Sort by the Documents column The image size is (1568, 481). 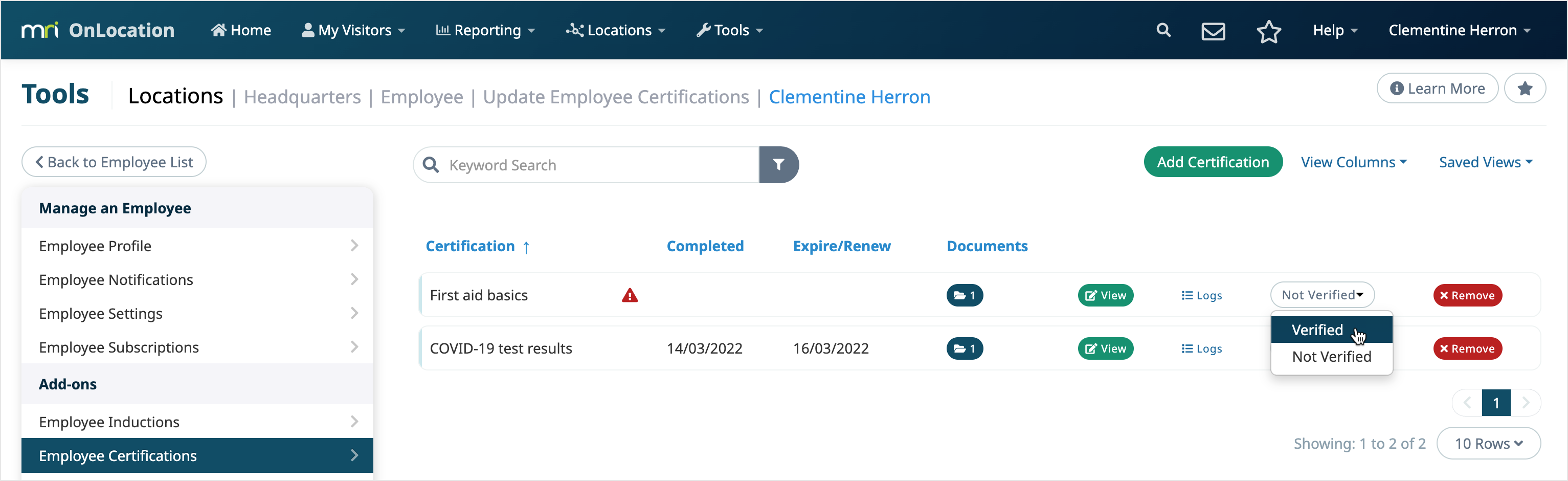[987, 246]
